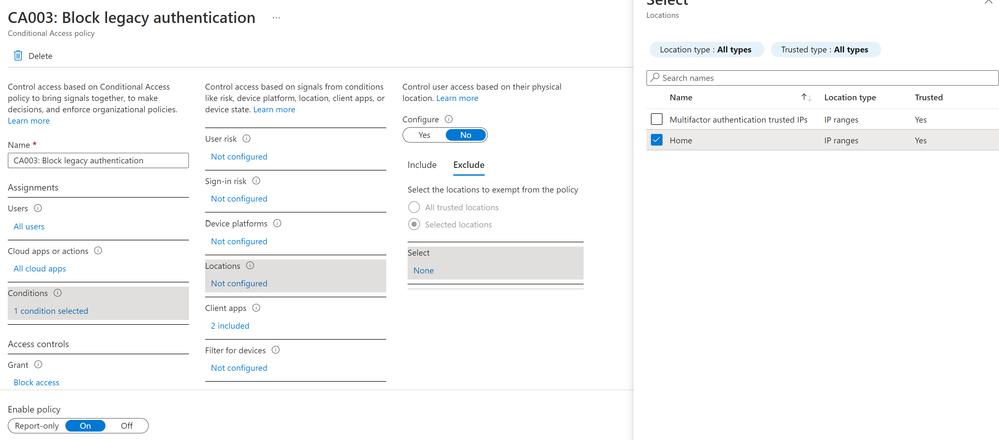Open the Block access grant link
This screenshot has width=999, height=440.
[x=36, y=383]
